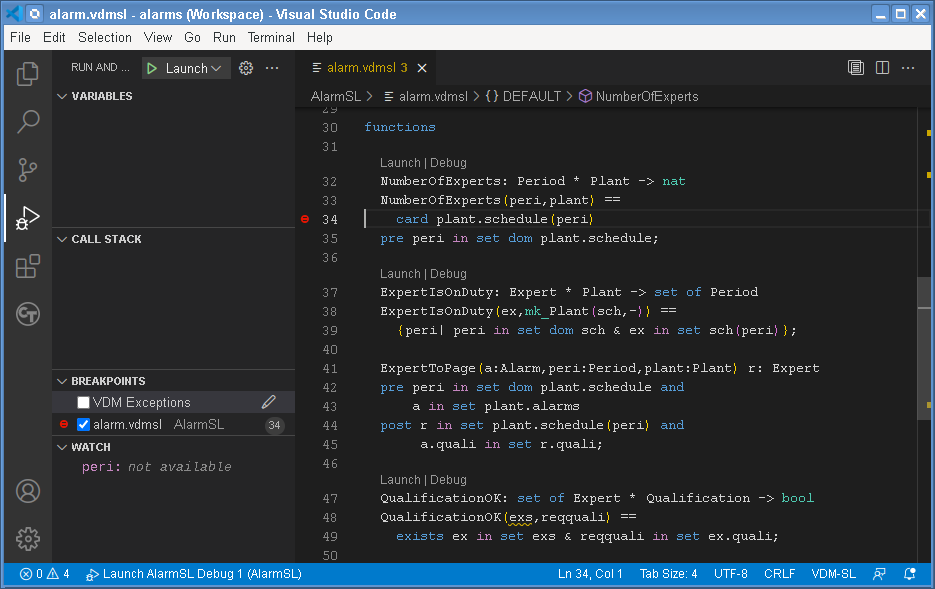Collapse the BREAKPOINTS section
This screenshot has height=589, width=935.
65,380
